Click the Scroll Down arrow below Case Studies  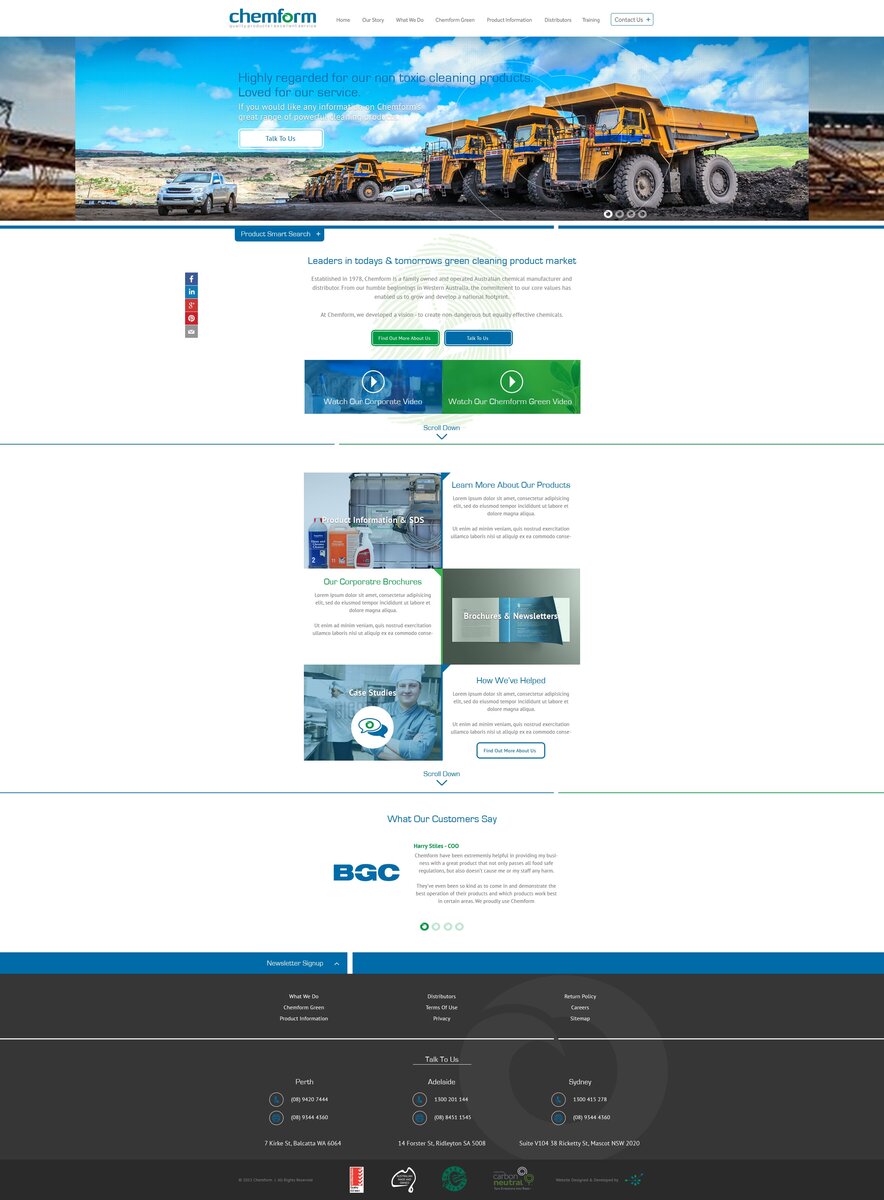pyautogui.click(x=441, y=783)
